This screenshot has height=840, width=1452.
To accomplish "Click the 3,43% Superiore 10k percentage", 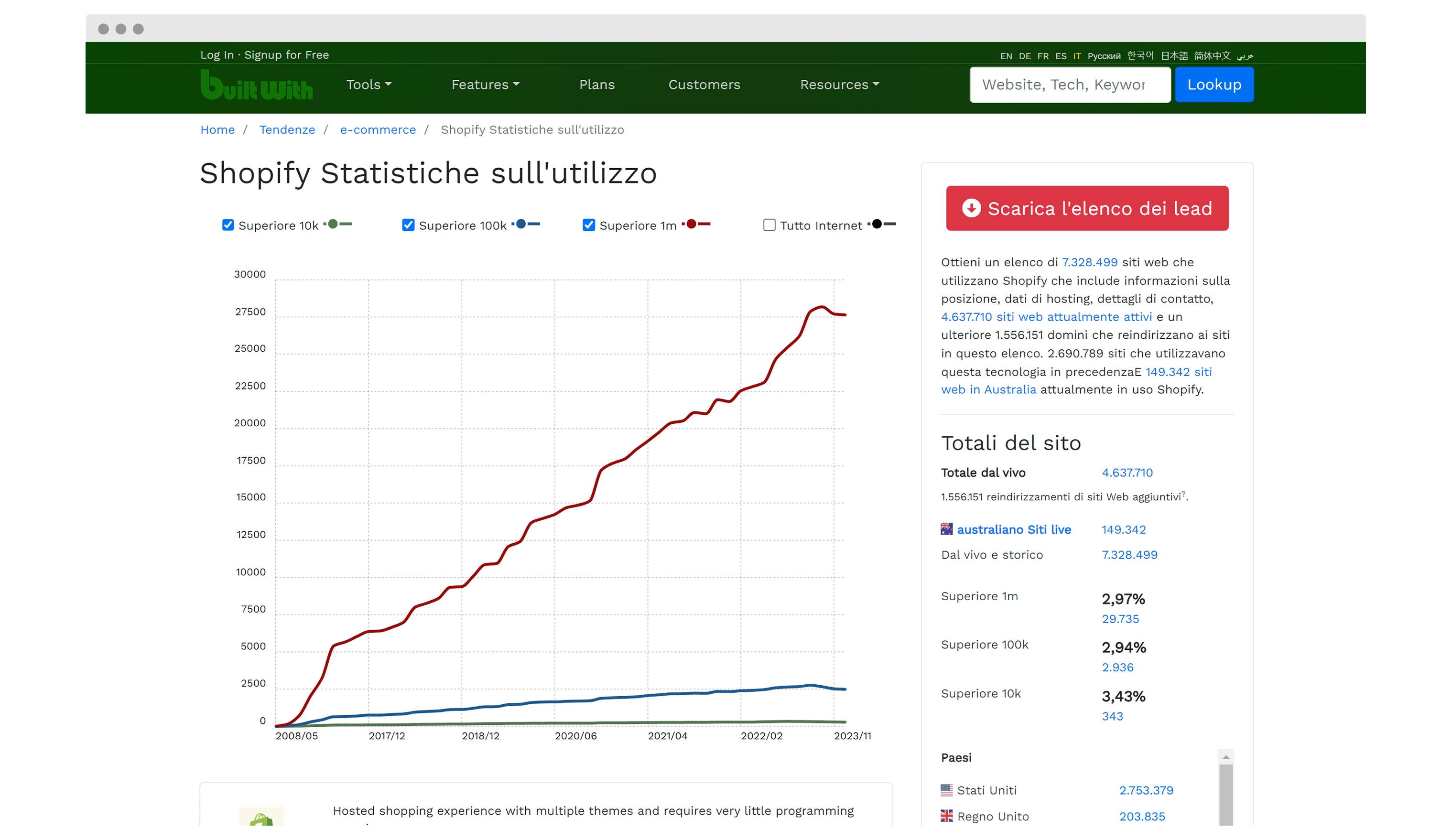I will 1123,696.
